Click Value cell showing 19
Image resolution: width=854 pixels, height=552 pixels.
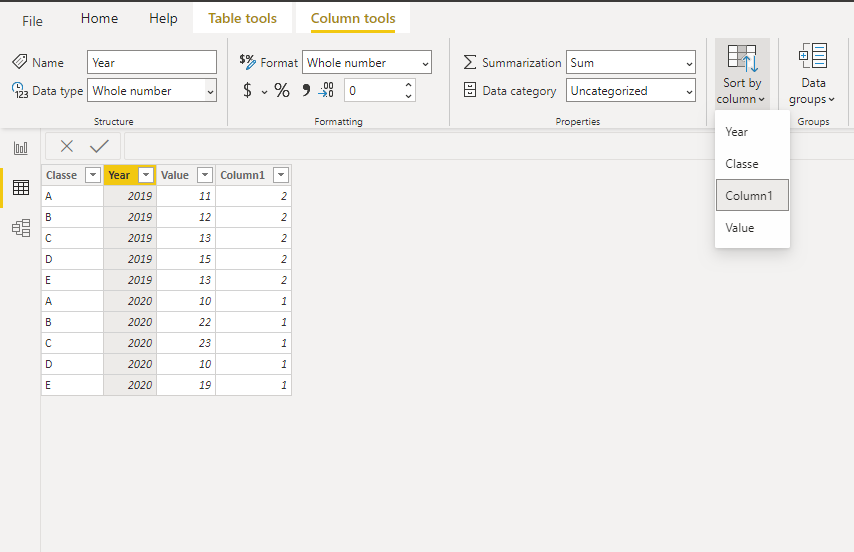pos(186,385)
